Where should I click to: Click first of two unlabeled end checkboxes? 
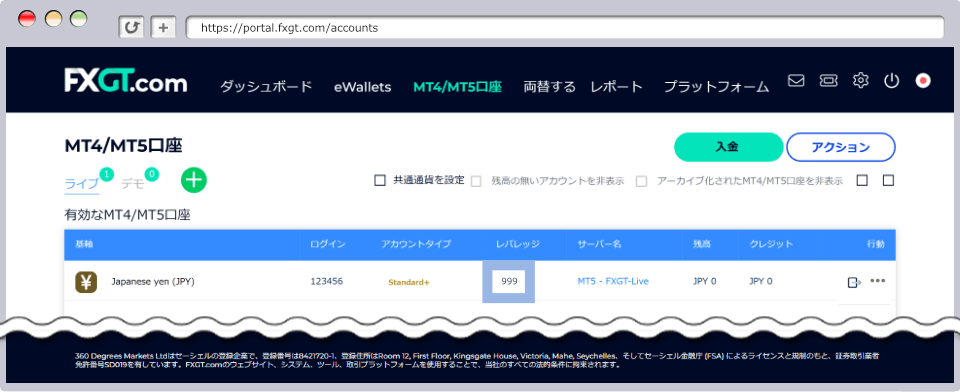pyautogui.click(x=862, y=180)
